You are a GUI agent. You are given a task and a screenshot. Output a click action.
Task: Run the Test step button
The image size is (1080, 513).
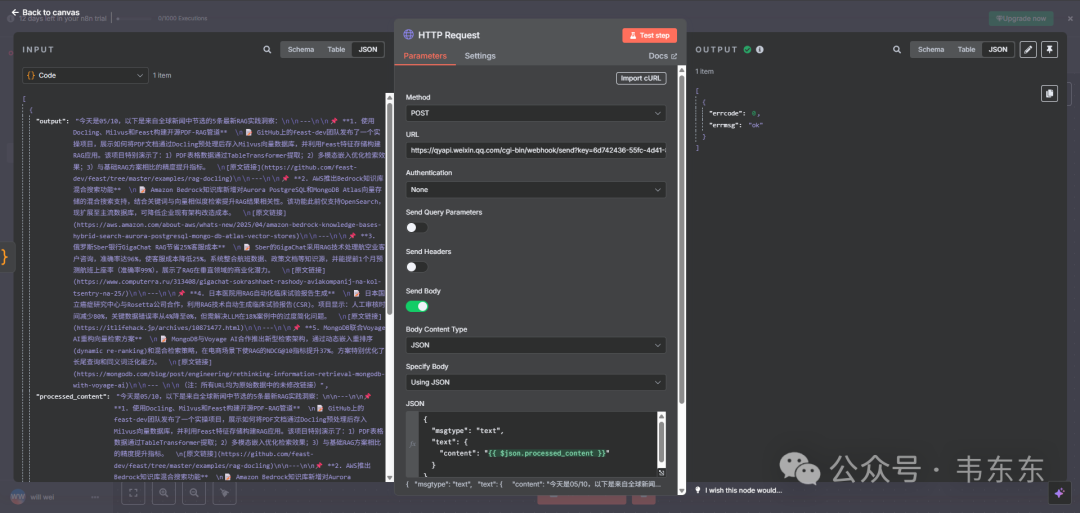pos(650,35)
